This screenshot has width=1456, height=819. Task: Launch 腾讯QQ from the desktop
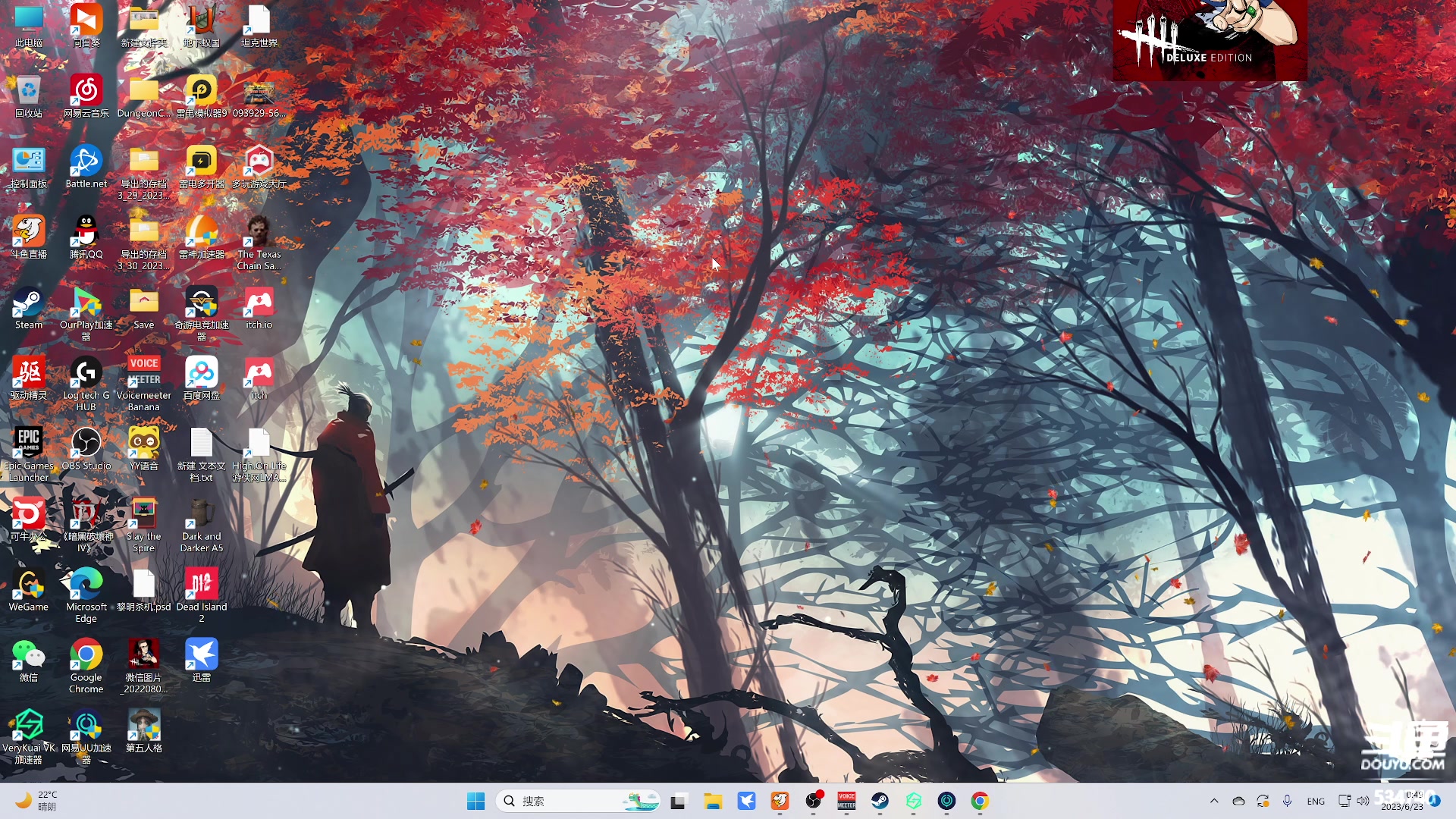point(86,238)
